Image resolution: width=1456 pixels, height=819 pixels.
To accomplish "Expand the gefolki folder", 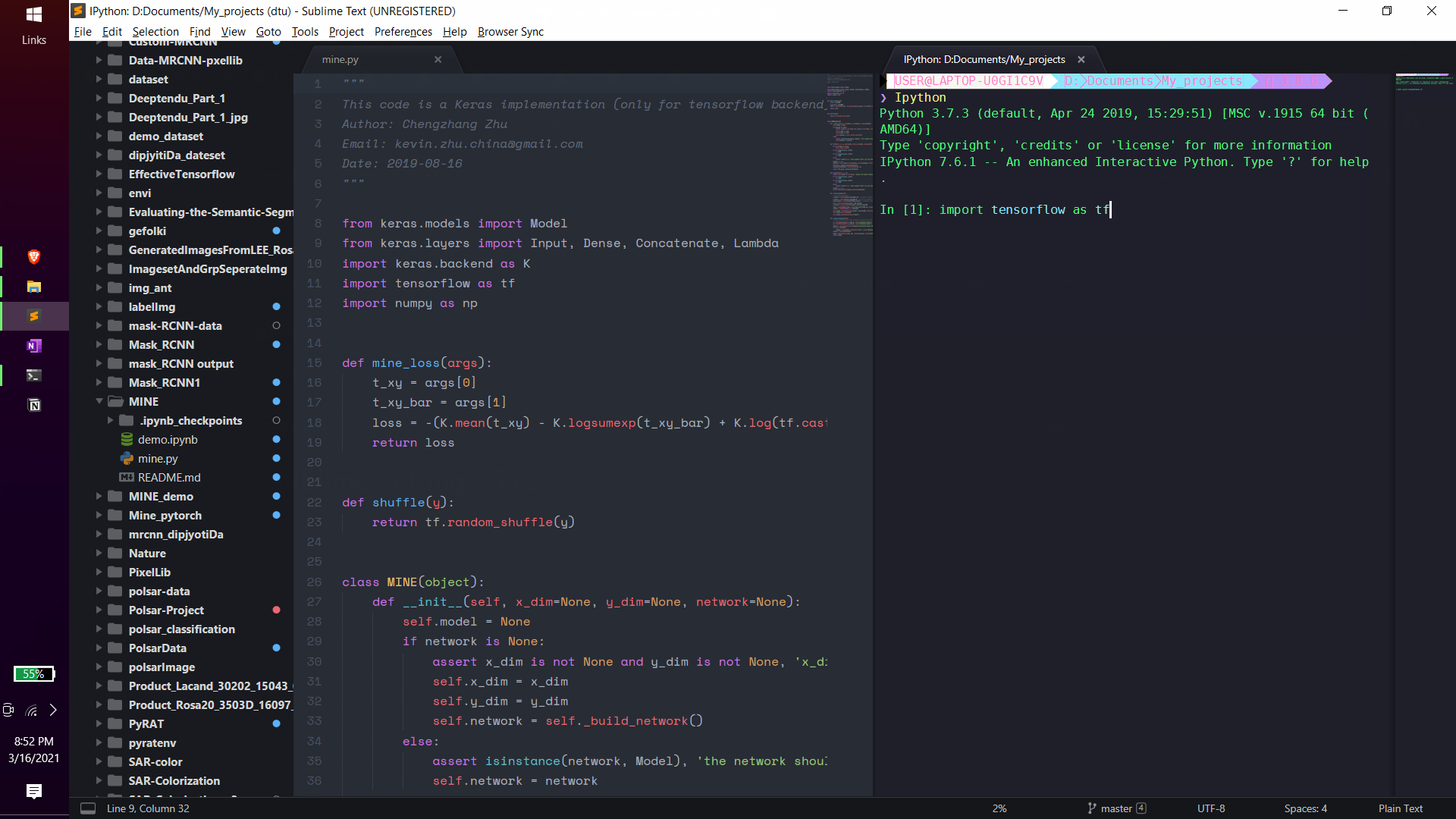I will coord(99,231).
